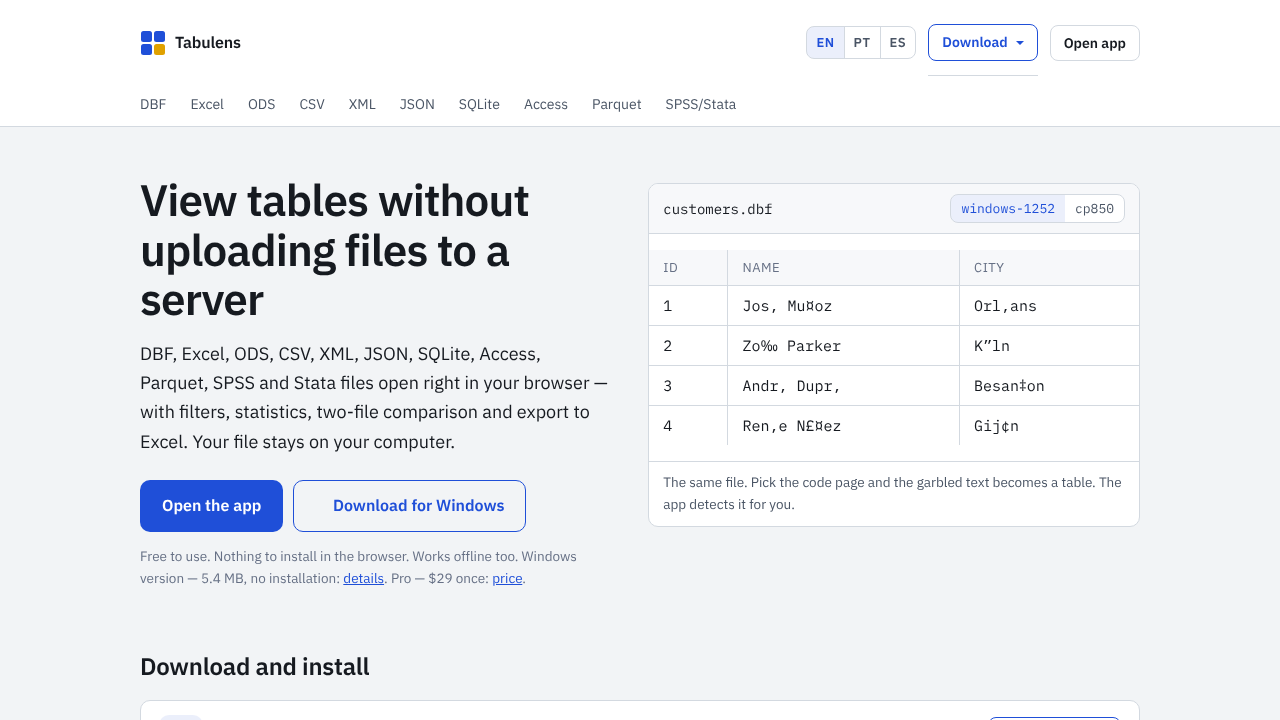Go to the Parquet format tab

click(x=617, y=104)
